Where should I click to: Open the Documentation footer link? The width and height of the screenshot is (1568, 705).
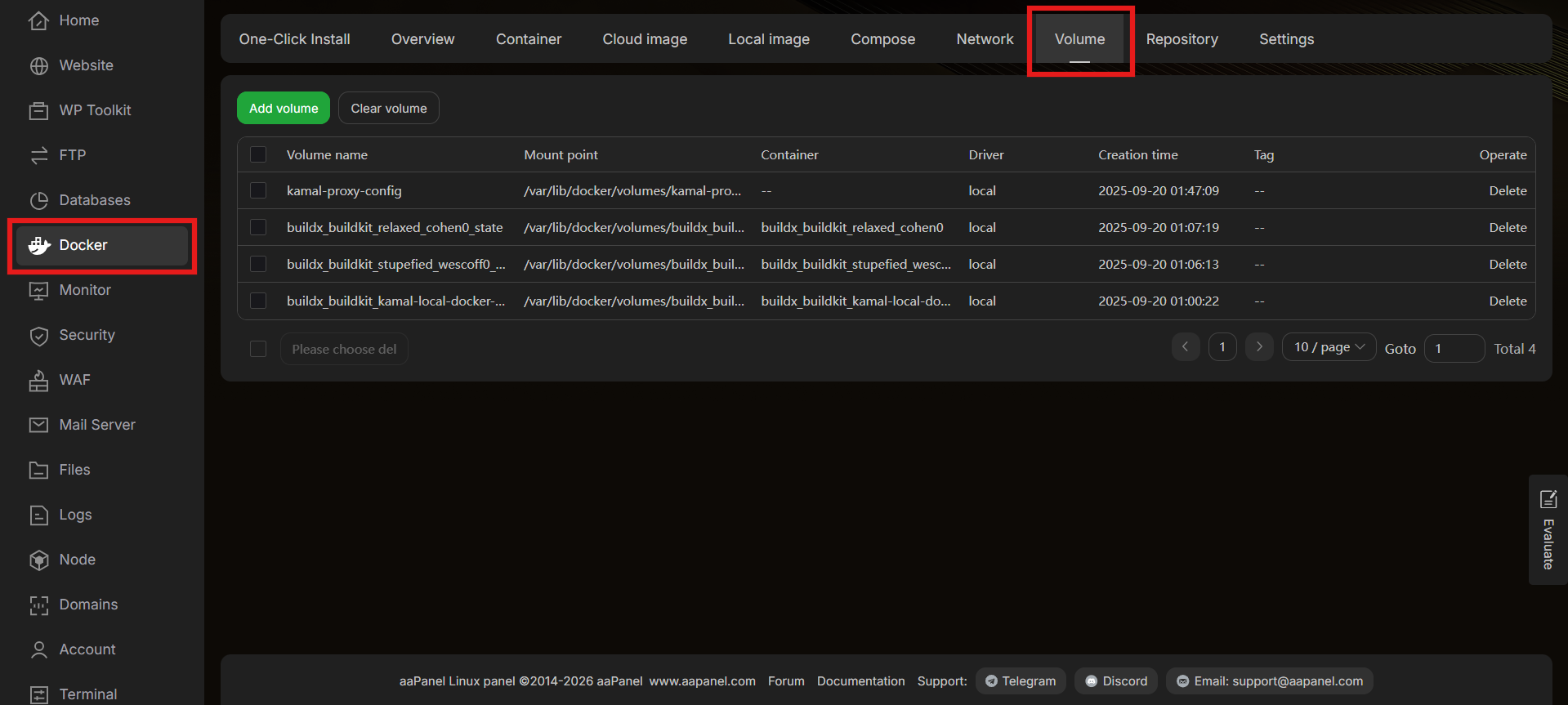pyautogui.click(x=860, y=681)
